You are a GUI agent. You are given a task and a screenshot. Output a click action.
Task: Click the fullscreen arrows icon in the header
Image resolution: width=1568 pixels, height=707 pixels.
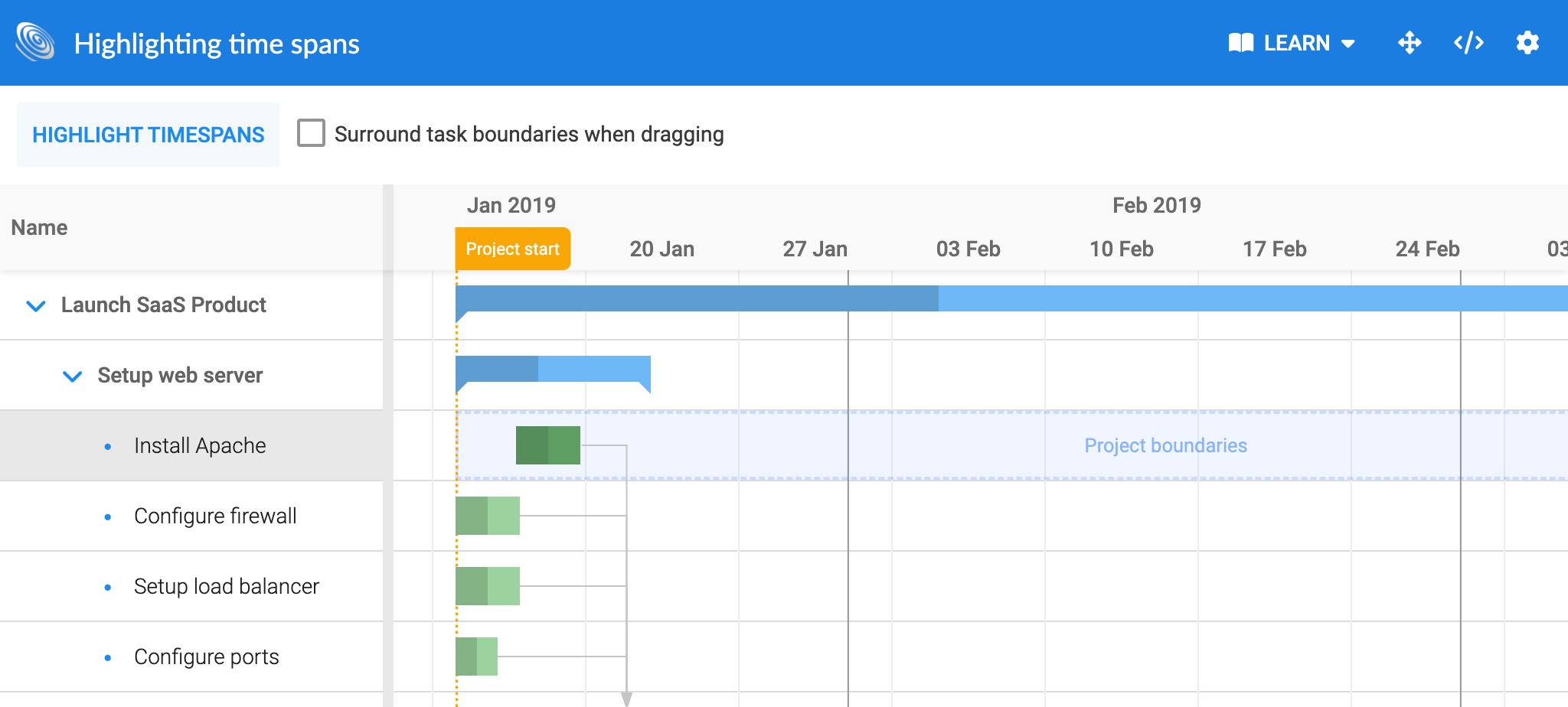[1410, 43]
